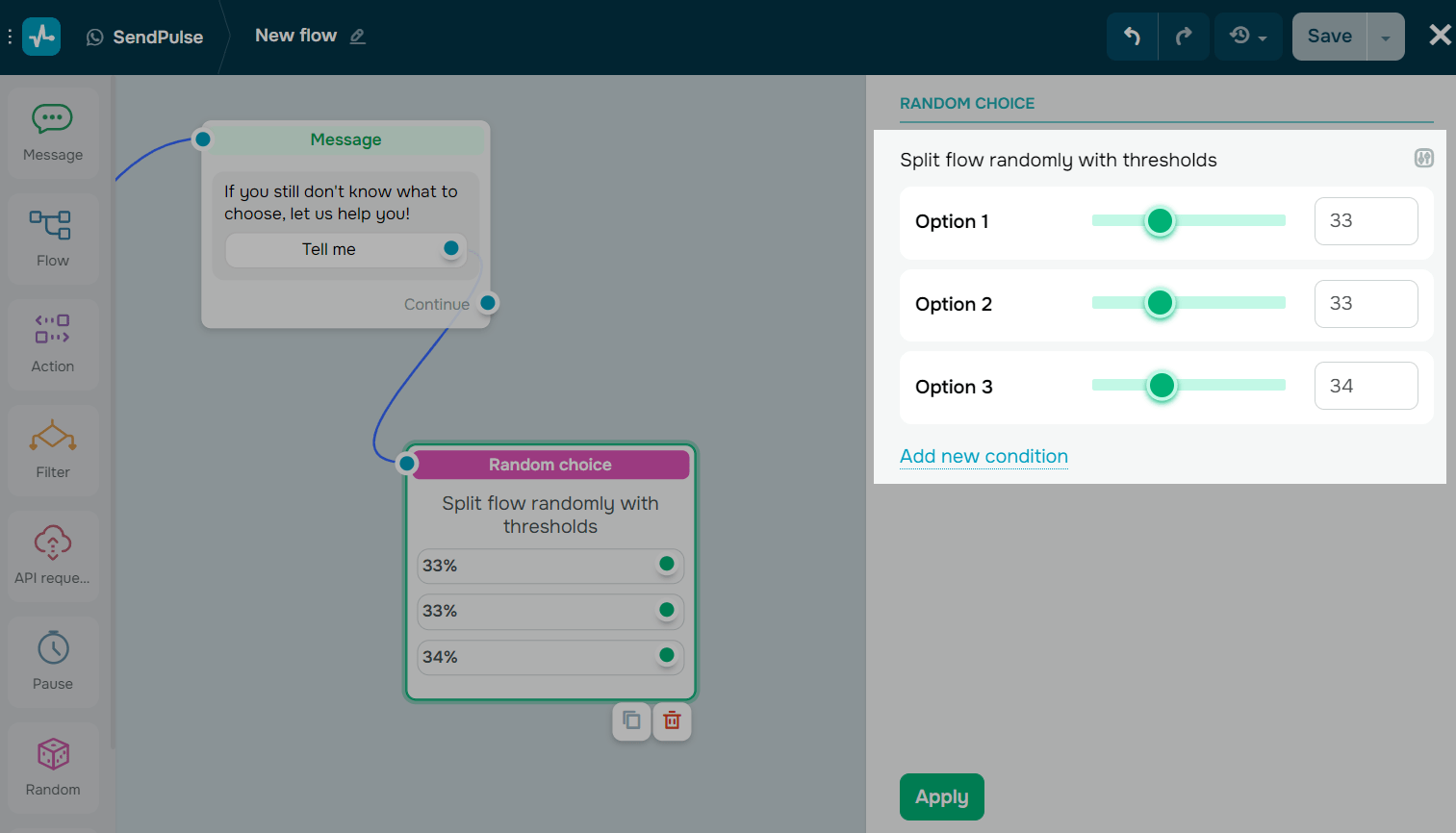The height and width of the screenshot is (833, 1456).
Task: Select the Random element in the sidebar
Action: click(52, 768)
